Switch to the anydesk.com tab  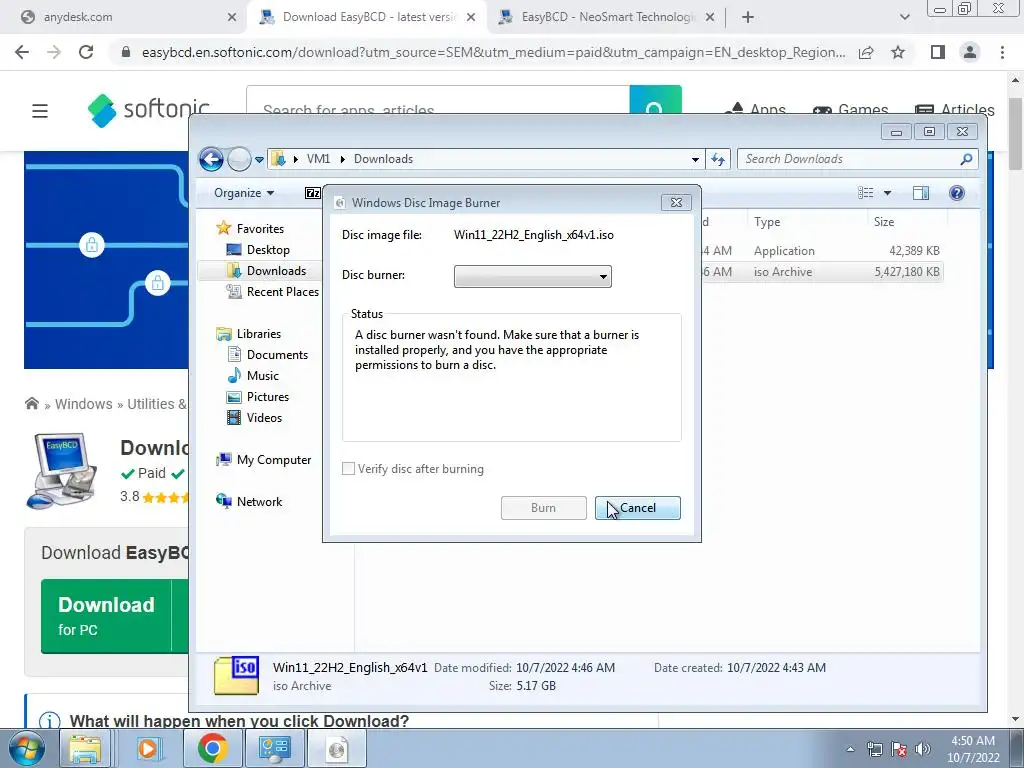click(124, 17)
